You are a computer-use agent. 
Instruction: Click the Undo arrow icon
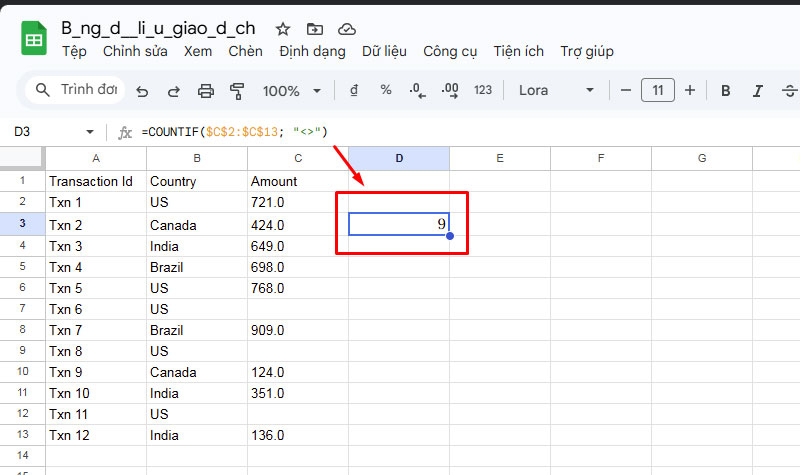click(x=142, y=91)
